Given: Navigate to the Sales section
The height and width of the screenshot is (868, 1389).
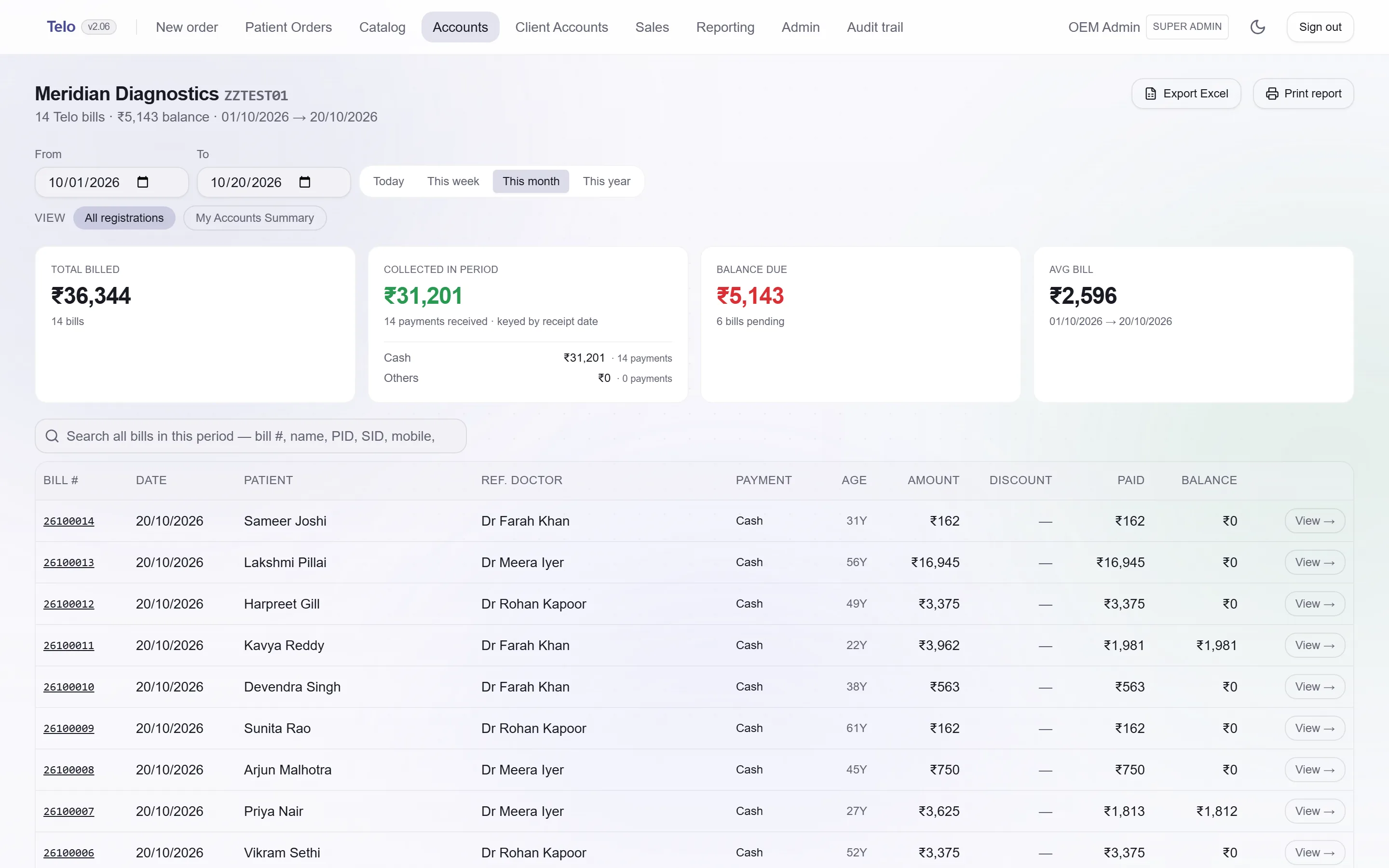Looking at the screenshot, I should point(652,27).
